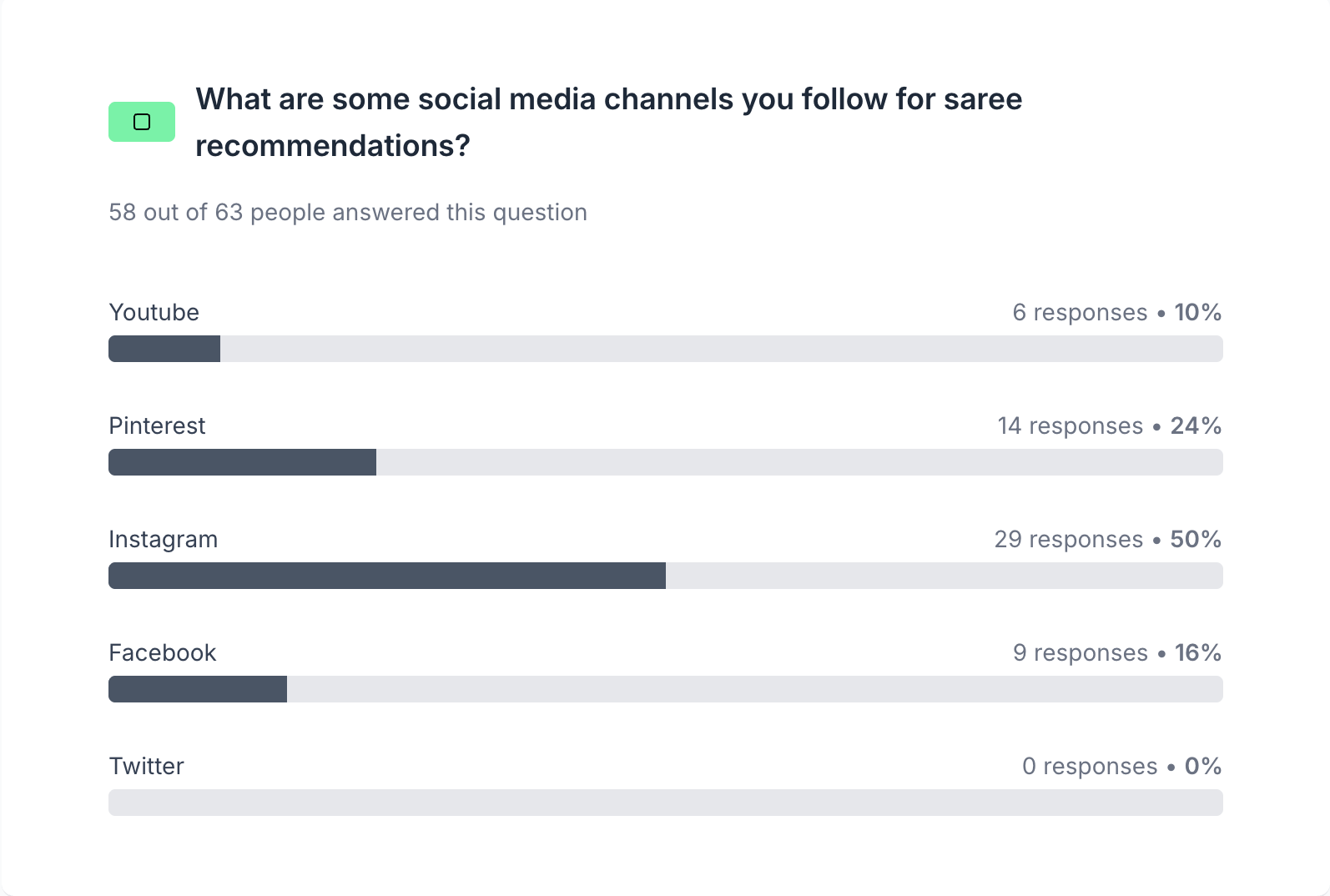This screenshot has height=896, width=1330.
Task: Select the Instagram option label
Action: tap(163, 539)
